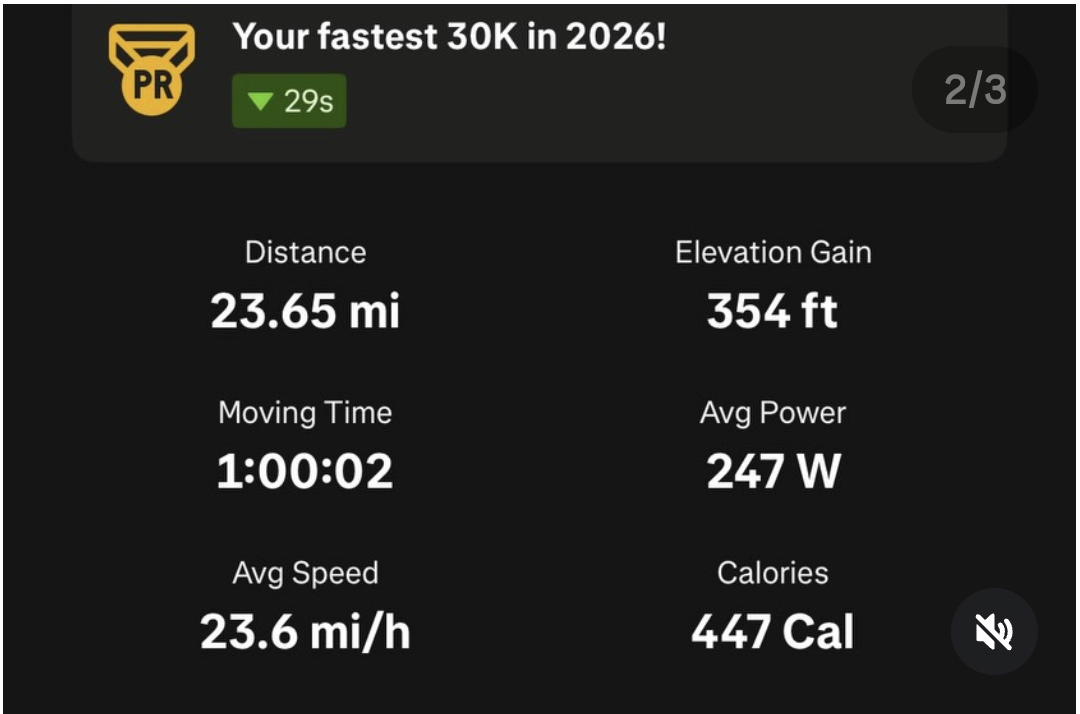This screenshot has width=1080, height=714.
Task: Toggle the muted speaker icon
Action: tap(994, 631)
